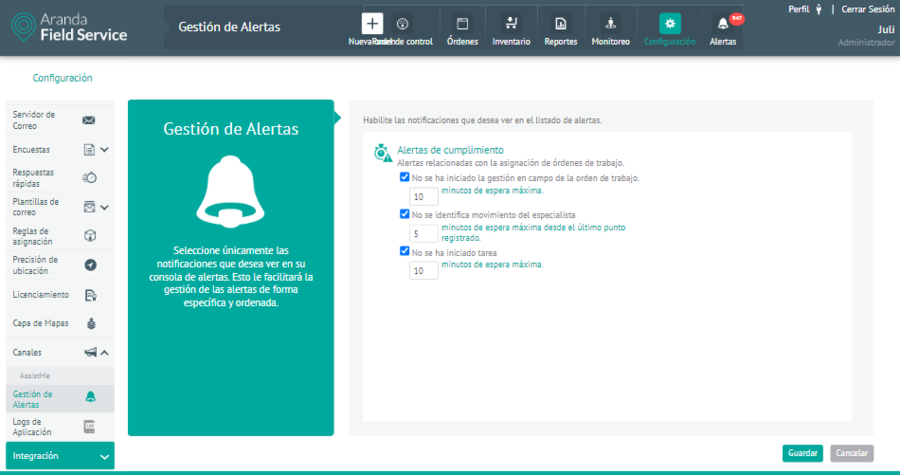Click the Guardar button
Image resolution: width=900 pixels, height=475 pixels.
tap(802, 453)
